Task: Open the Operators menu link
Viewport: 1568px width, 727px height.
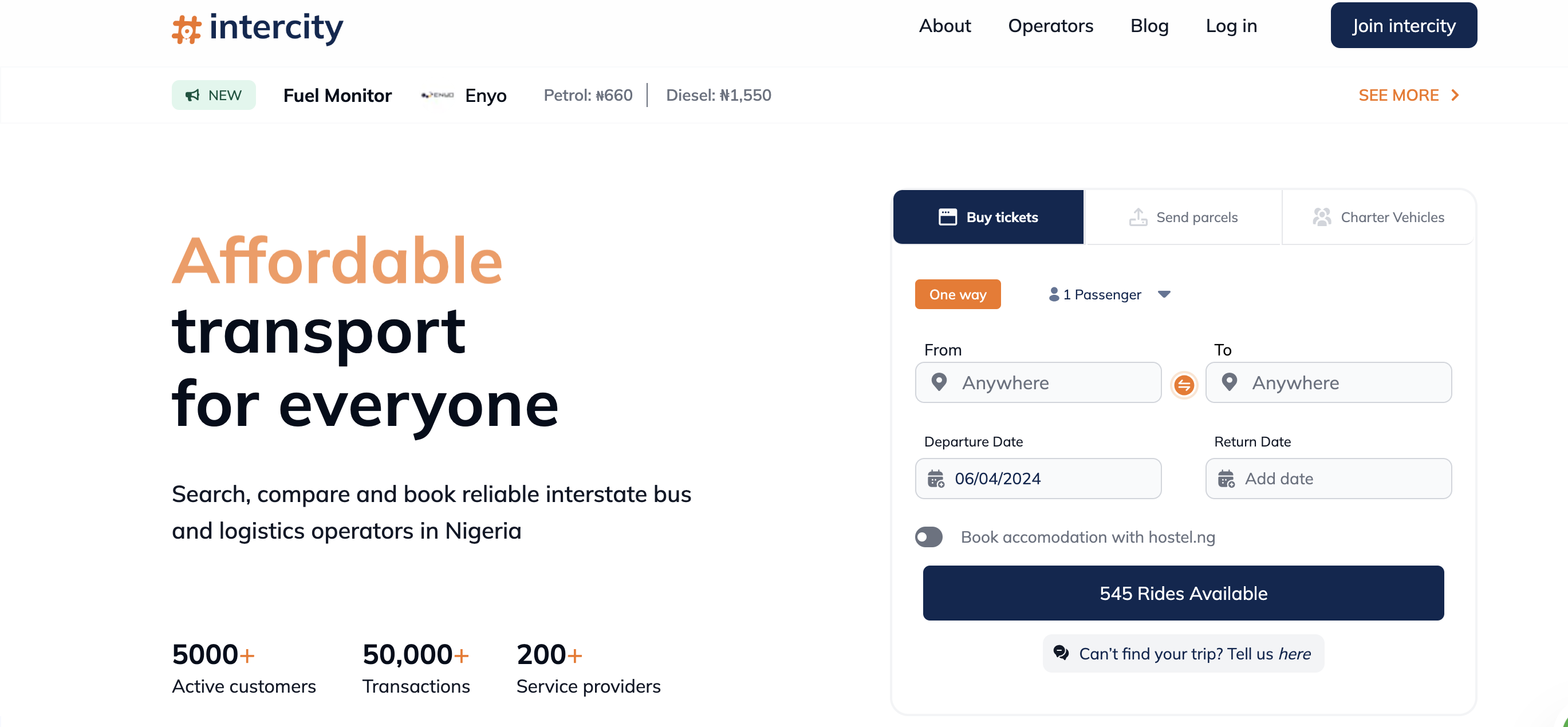Action: 1051,26
